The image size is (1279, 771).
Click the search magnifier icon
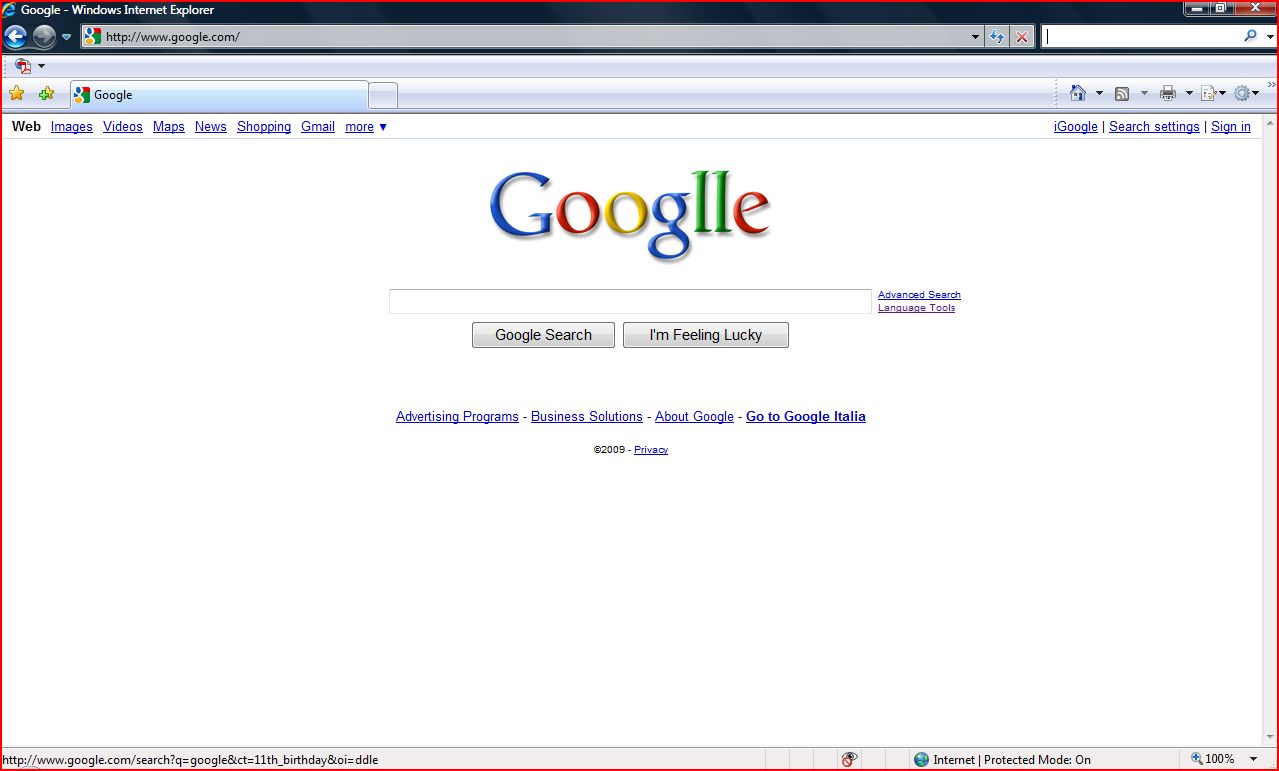[x=1251, y=36]
